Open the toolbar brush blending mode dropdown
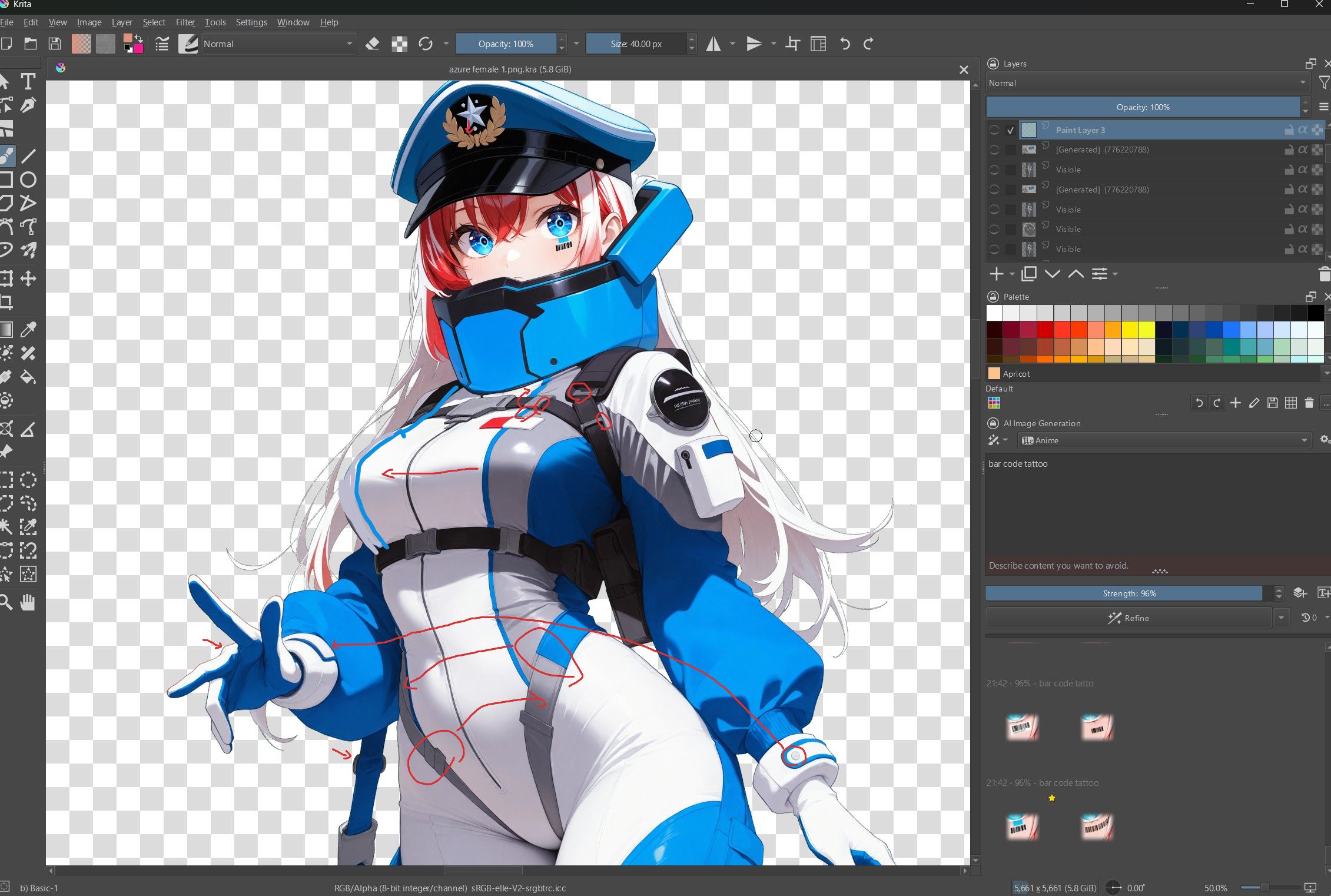 pyautogui.click(x=278, y=44)
